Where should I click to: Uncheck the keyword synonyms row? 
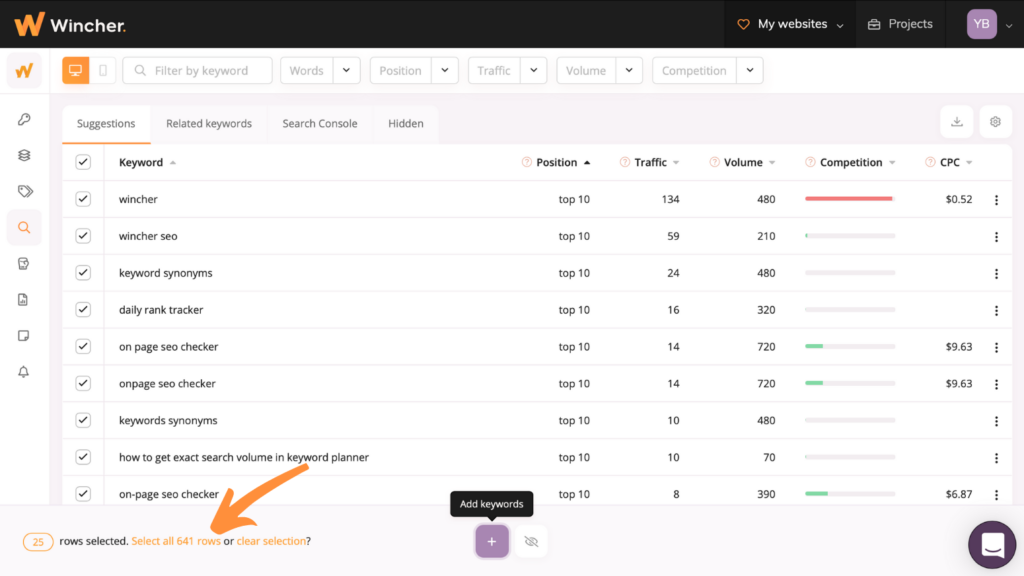point(83,273)
